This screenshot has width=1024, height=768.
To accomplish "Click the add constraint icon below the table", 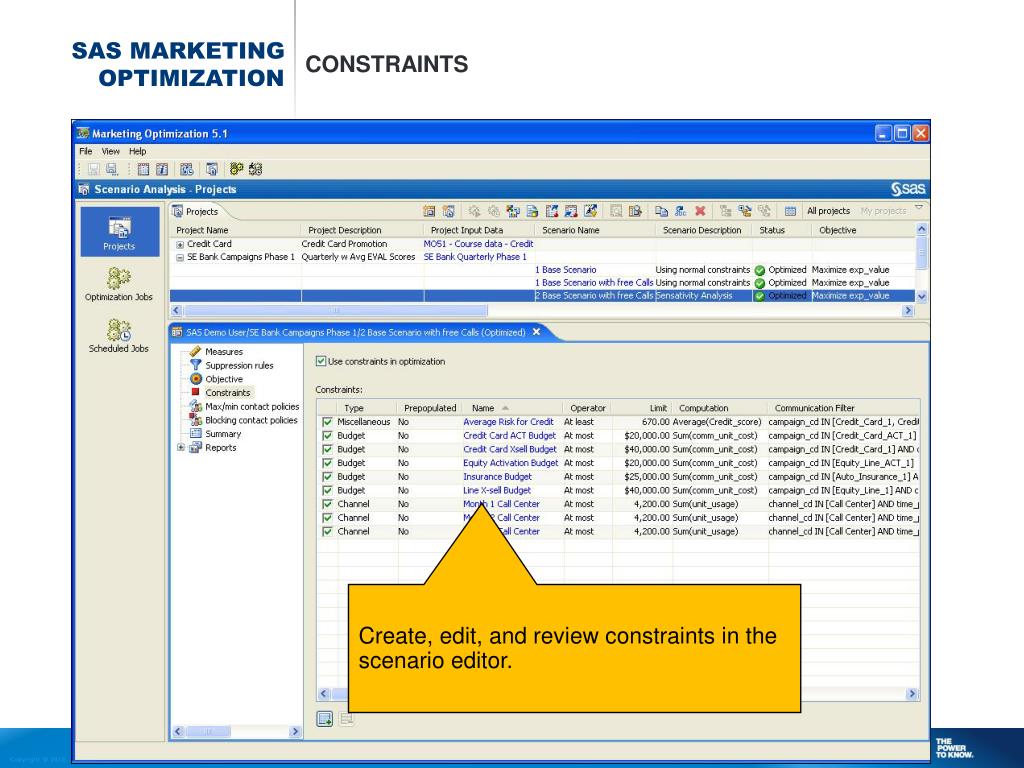I will click(325, 719).
